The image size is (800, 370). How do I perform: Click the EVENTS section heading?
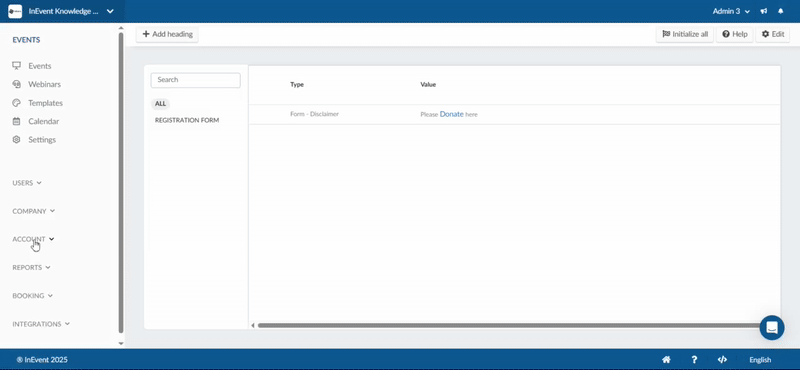[26, 40]
